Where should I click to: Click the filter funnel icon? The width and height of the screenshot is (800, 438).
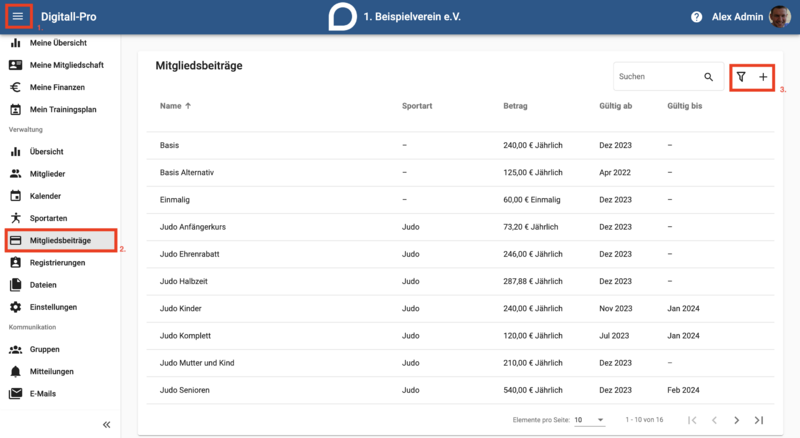click(741, 77)
